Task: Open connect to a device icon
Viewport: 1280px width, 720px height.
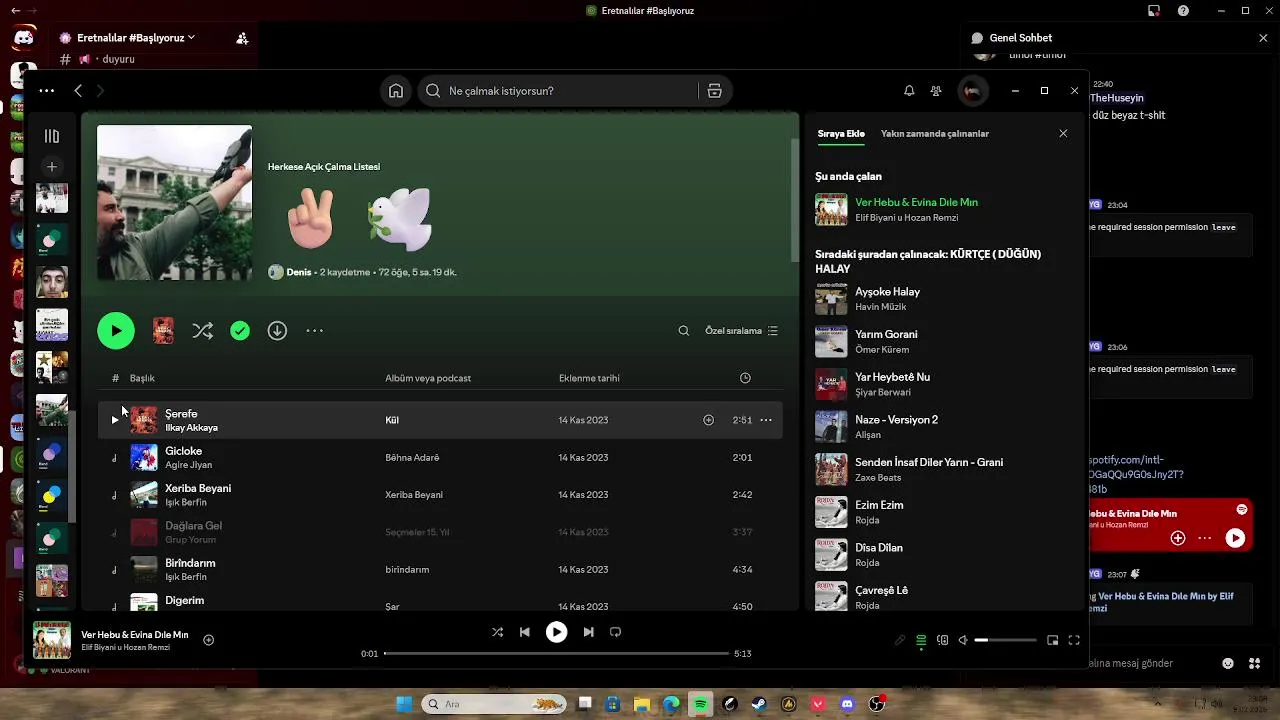Action: coord(942,640)
